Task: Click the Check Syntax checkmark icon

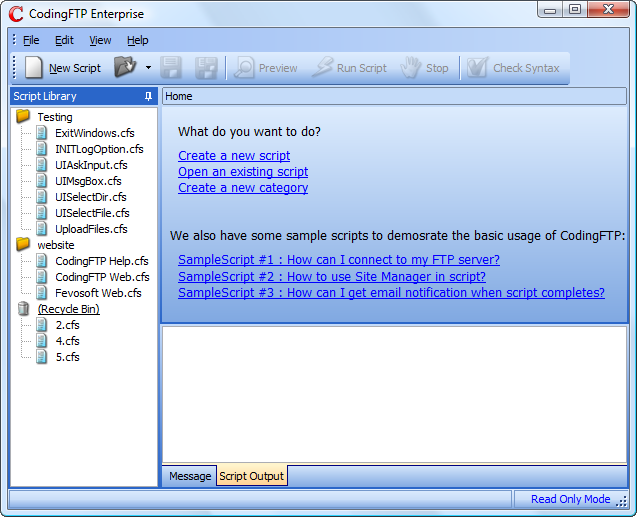Action: 477,67
